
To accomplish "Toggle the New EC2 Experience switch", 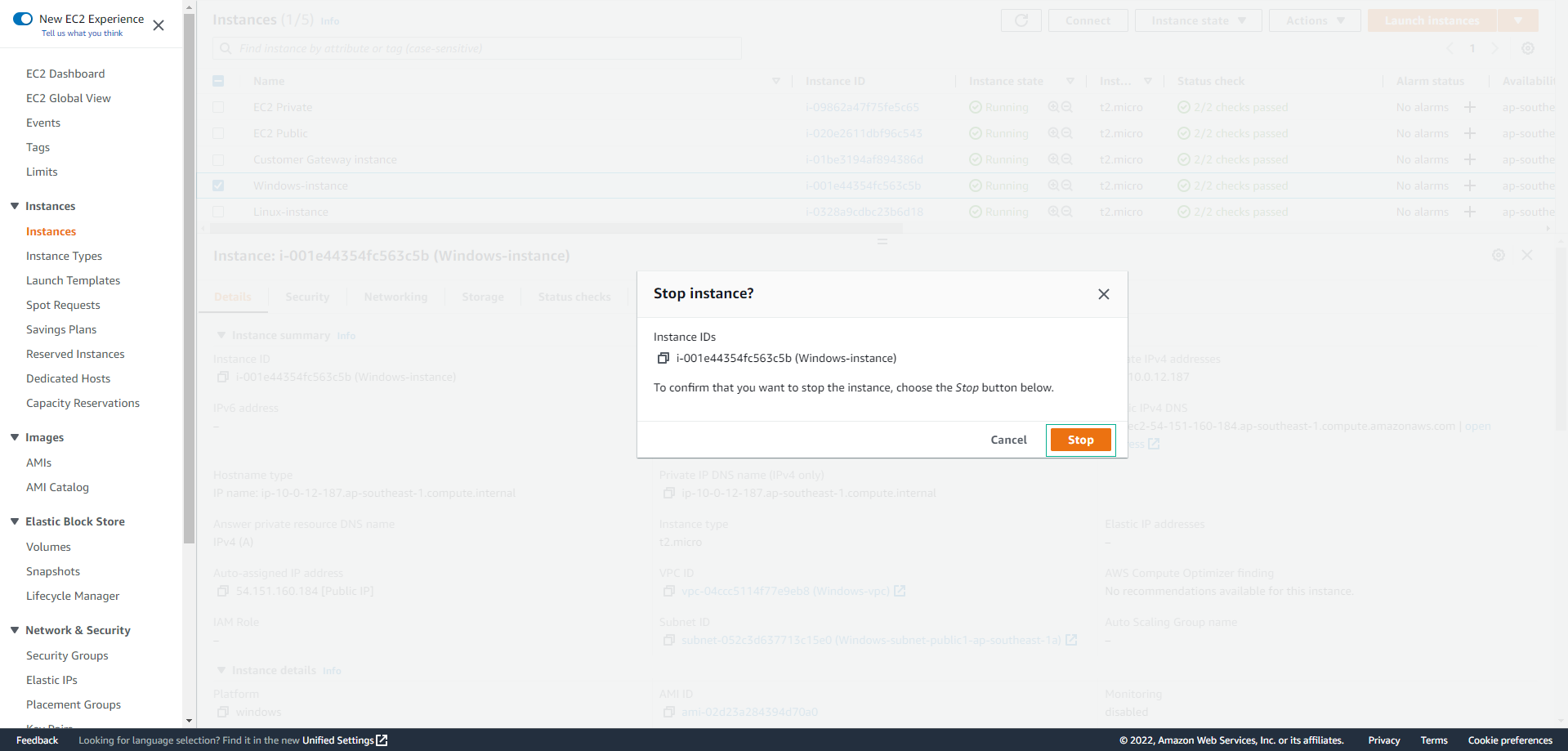I will (23, 19).
